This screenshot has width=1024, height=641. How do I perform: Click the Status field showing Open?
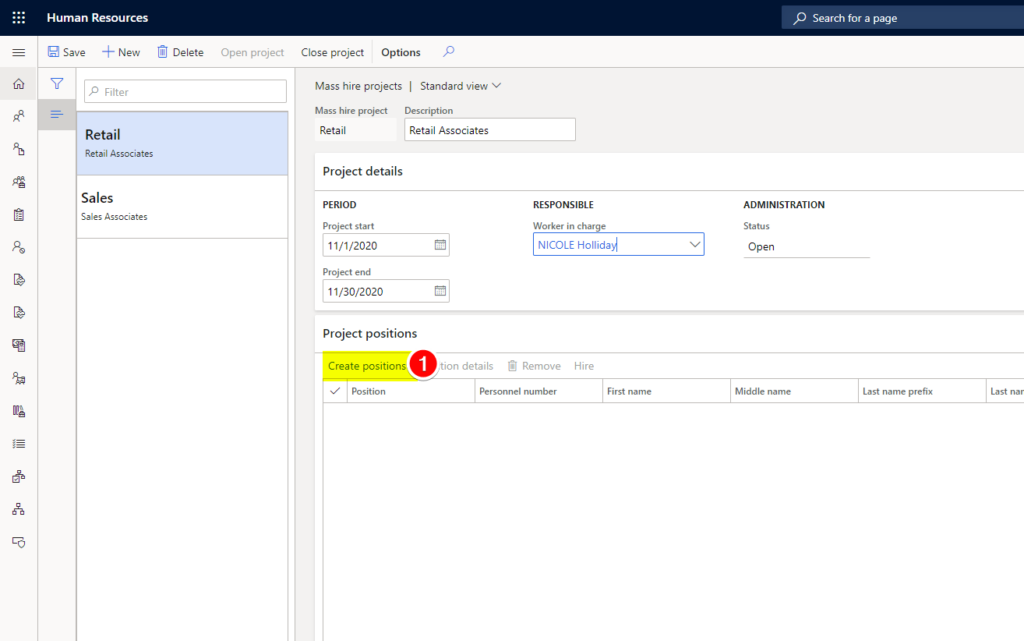[807, 246]
